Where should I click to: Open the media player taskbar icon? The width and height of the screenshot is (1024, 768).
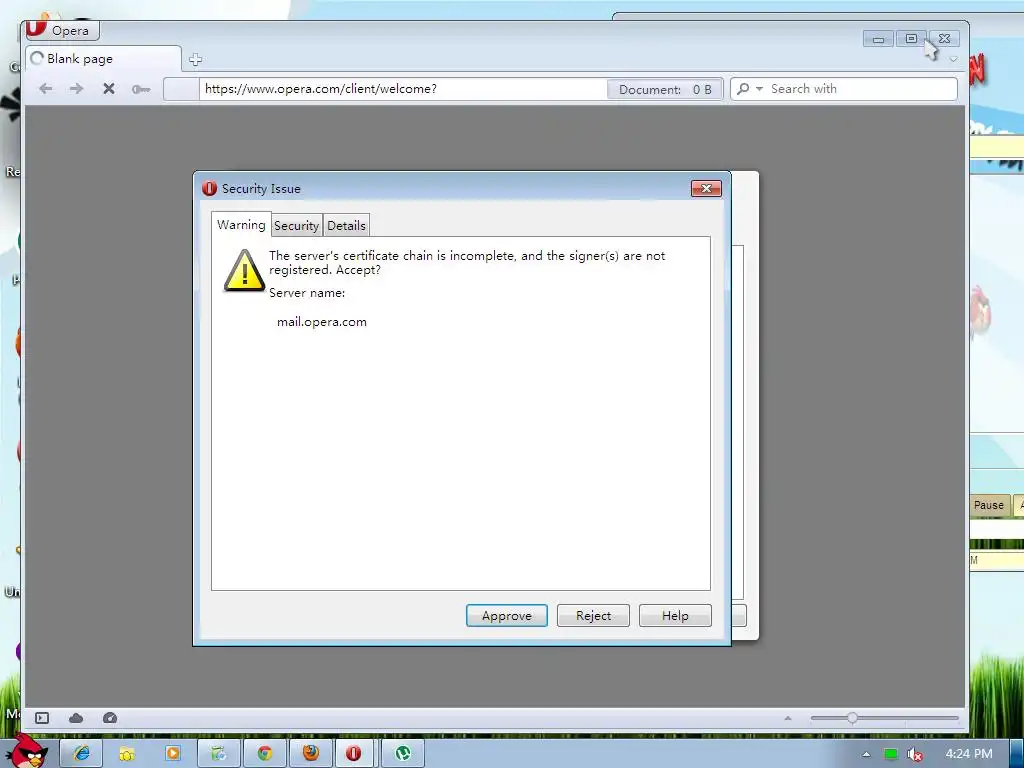pos(173,754)
